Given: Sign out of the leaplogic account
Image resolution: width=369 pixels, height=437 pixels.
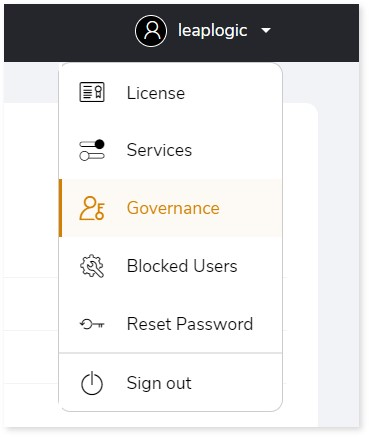Looking at the screenshot, I should tap(171, 383).
